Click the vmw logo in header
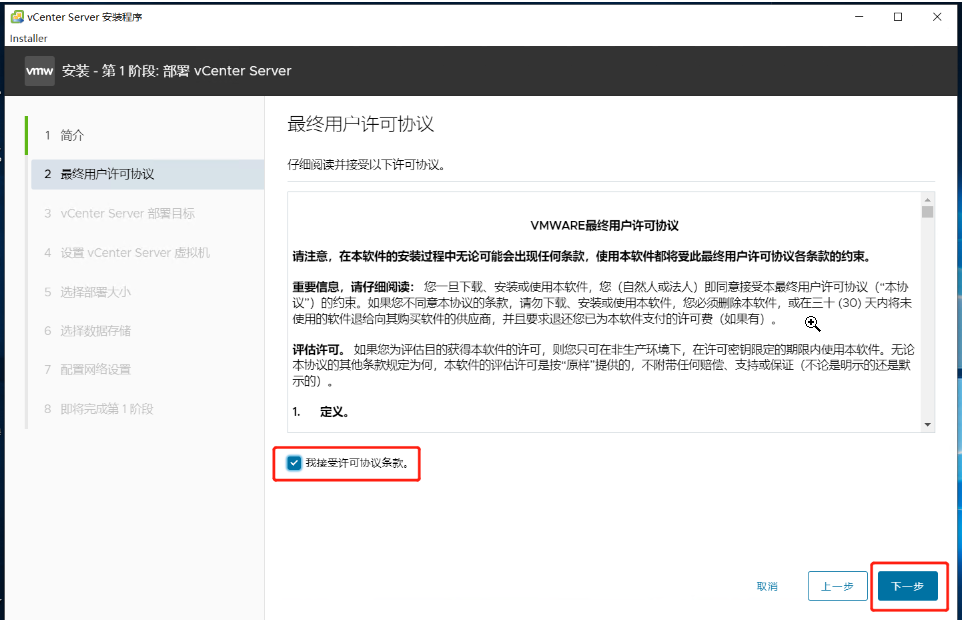The image size is (962, 620). (x=40, y=71)
